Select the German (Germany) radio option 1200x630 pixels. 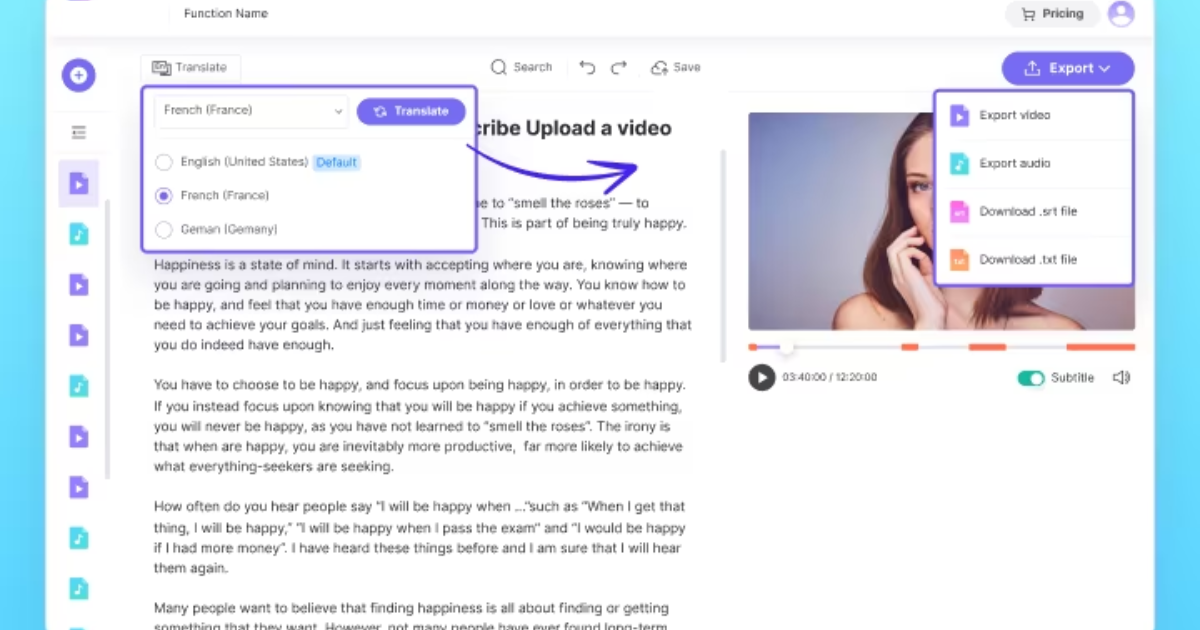(164, 229)
